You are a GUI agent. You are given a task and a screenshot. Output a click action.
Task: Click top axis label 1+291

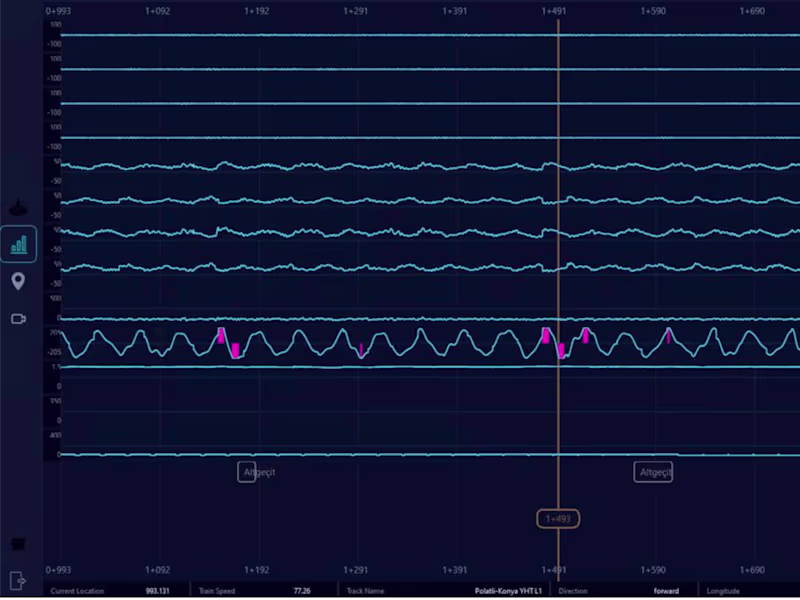(356, 11)
